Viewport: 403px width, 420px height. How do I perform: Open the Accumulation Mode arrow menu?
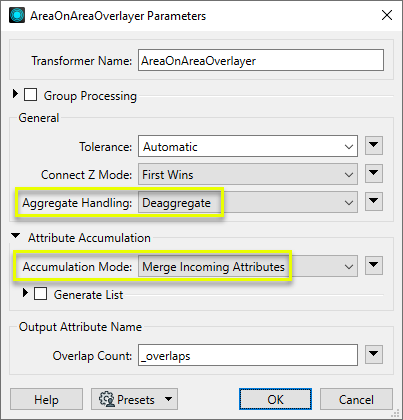(374, 265)
